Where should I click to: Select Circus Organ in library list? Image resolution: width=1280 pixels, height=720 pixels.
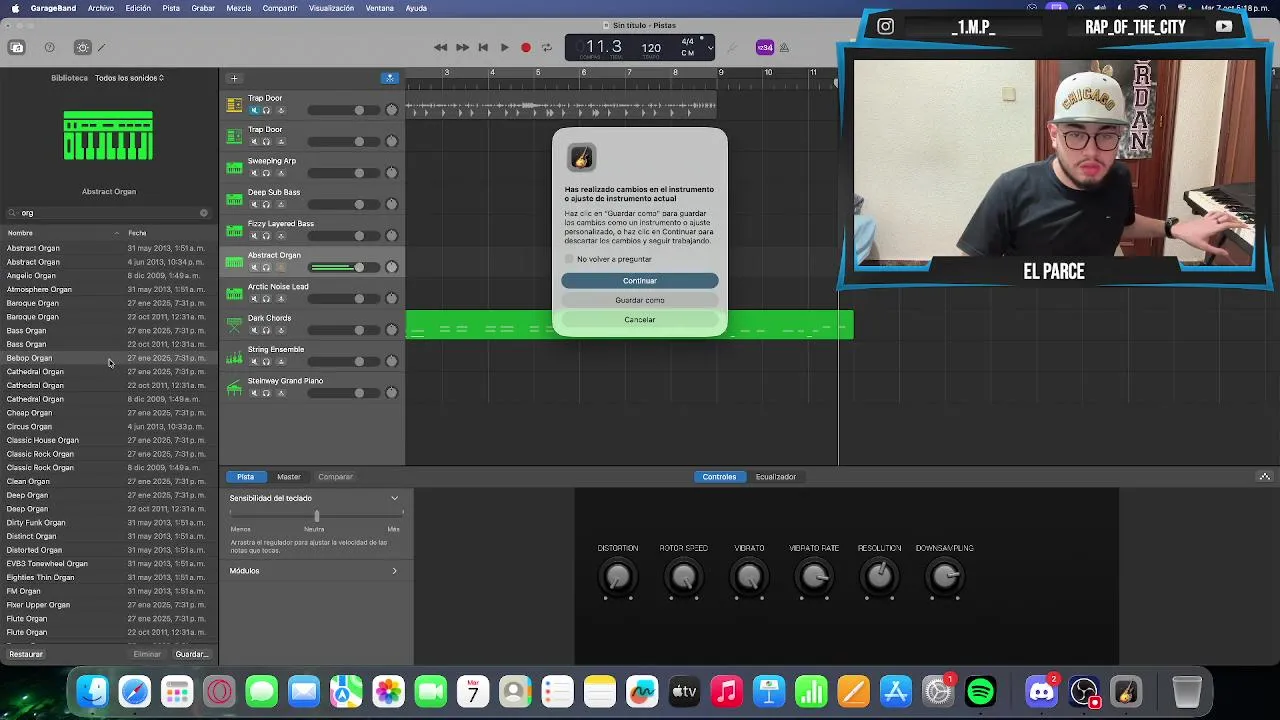[108, 427]
